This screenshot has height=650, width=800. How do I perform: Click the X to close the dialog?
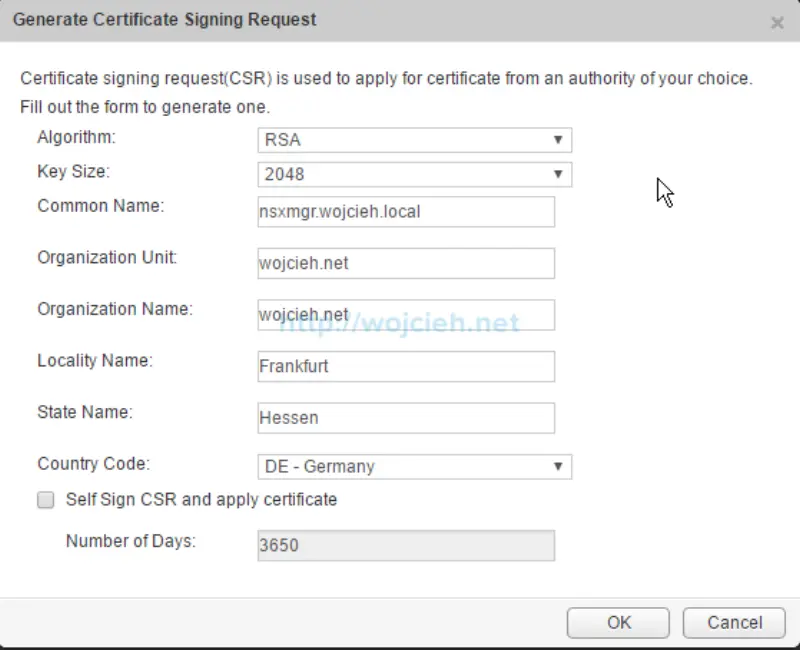[777, 23]
